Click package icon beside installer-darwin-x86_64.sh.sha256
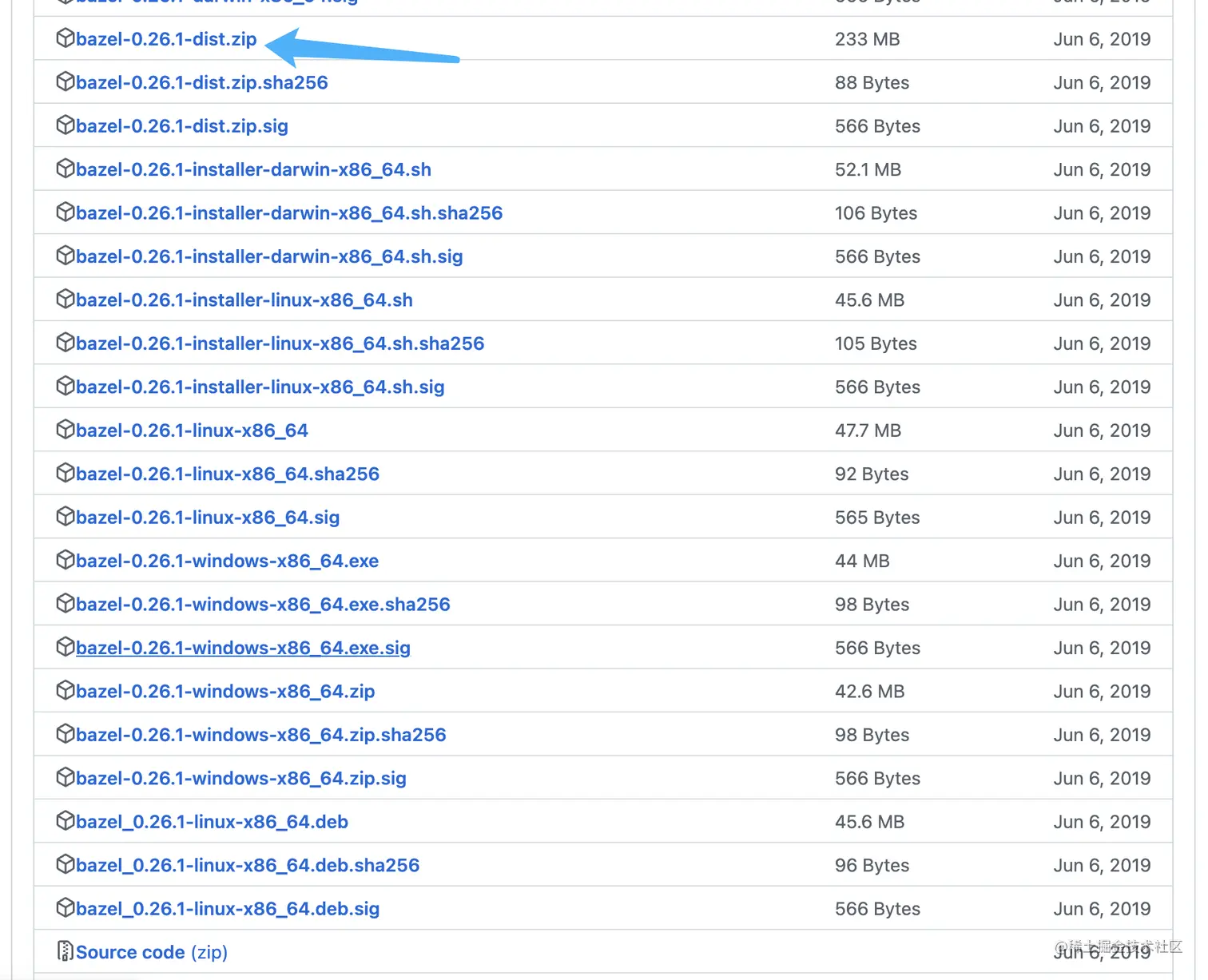 (65, 212)
